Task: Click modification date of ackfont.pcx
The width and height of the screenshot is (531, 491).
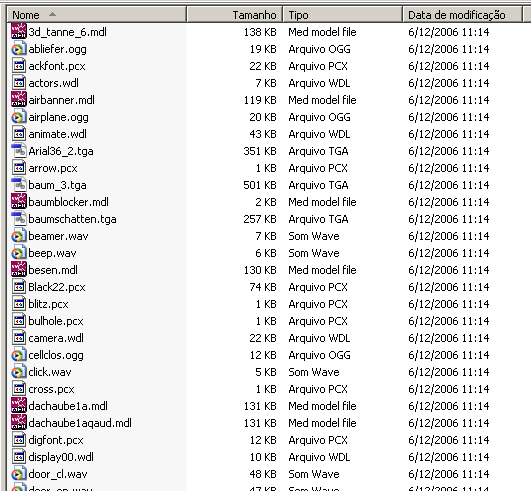Action: (448, 66)
